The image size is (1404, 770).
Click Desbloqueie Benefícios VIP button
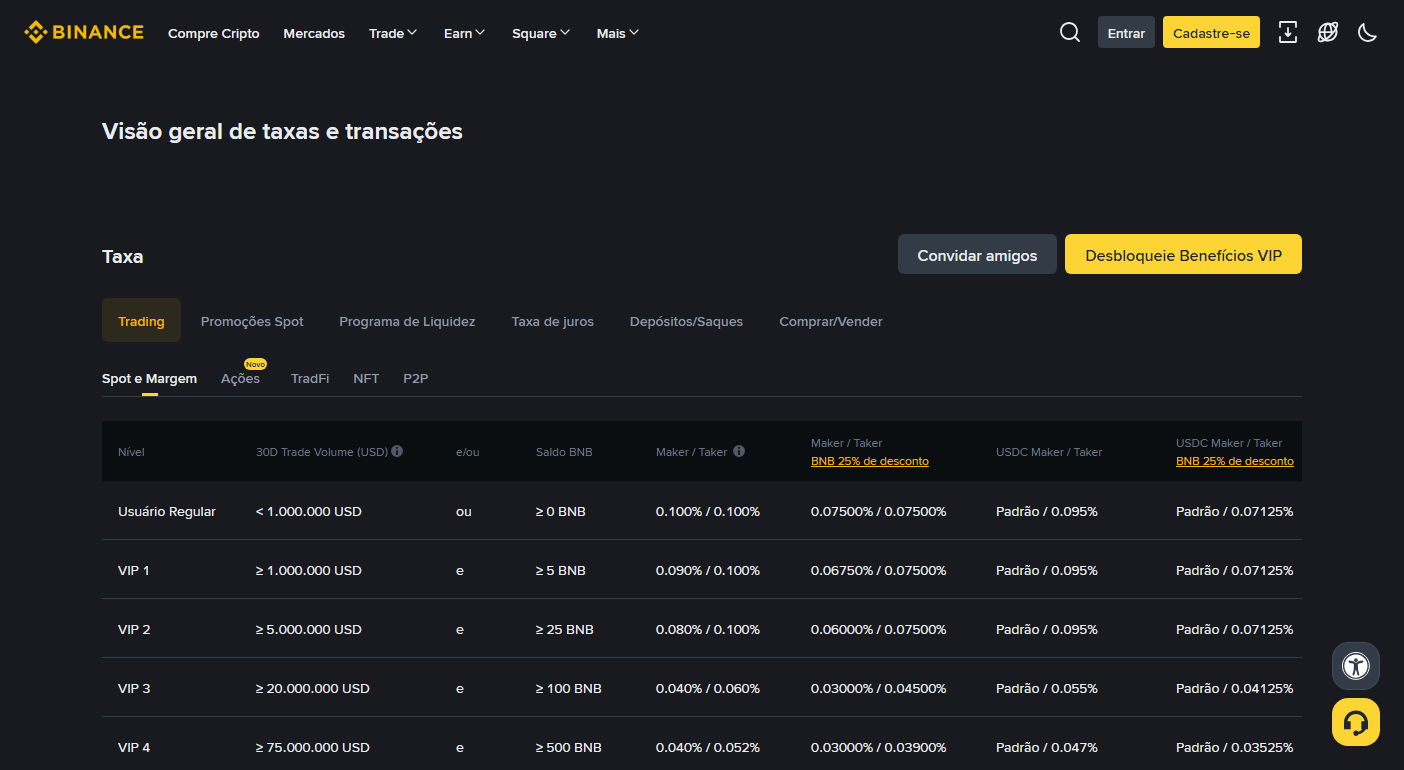1183,255
